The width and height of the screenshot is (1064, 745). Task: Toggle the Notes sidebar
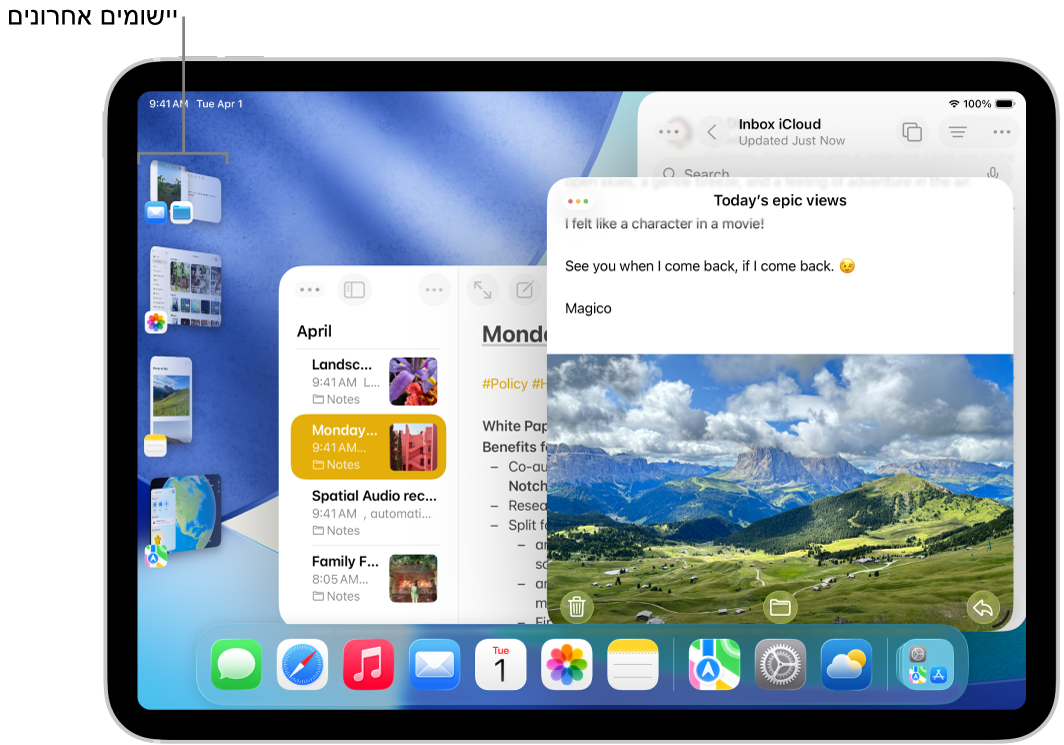(x=355, y=290)
